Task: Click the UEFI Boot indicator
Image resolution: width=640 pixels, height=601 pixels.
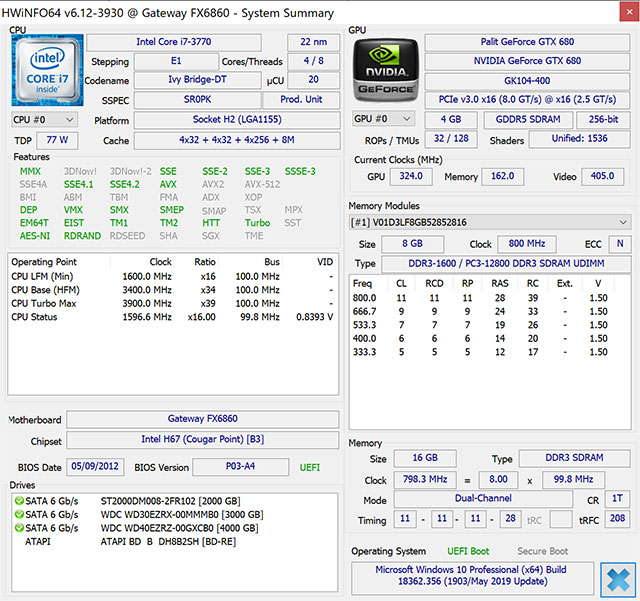Action: [x=468, y=551]
